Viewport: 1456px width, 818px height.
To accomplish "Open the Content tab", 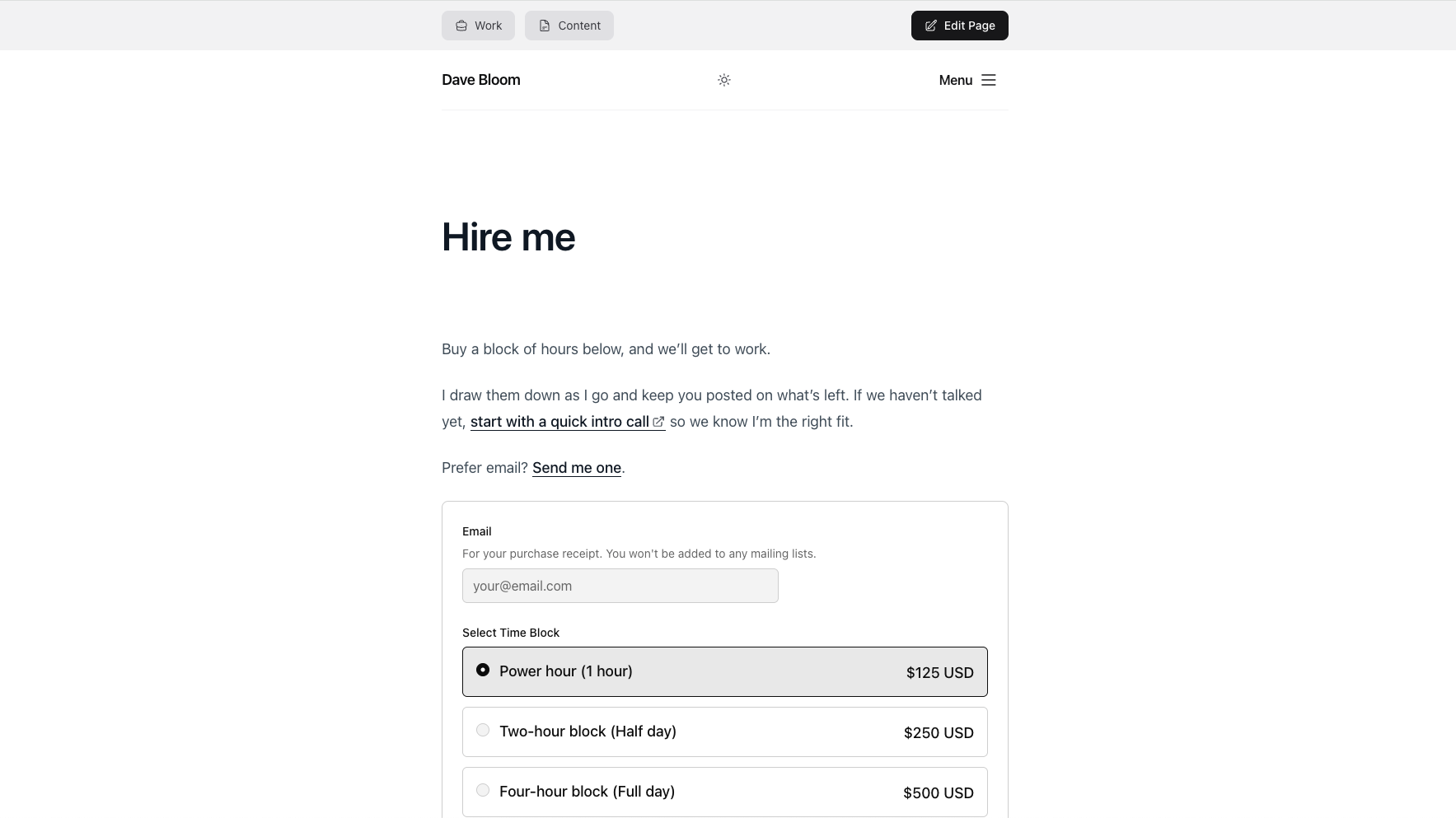I will 569,26.
